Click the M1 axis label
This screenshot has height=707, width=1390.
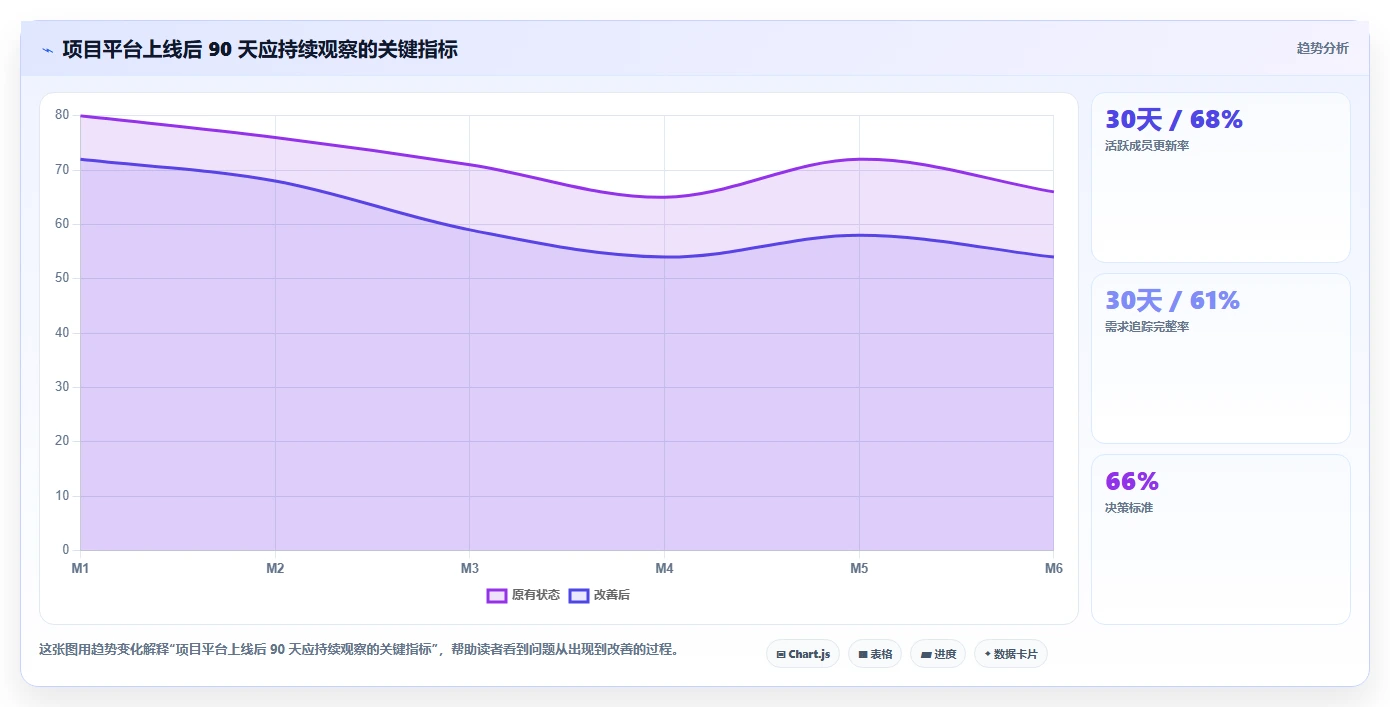(x=80, y=568)
